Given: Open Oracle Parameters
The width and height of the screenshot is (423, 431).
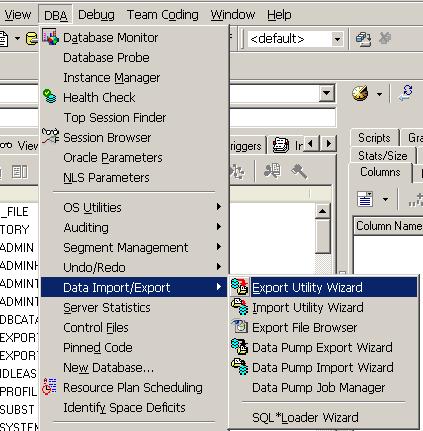Looking at the screenshot, I should [x=135, y=158].
